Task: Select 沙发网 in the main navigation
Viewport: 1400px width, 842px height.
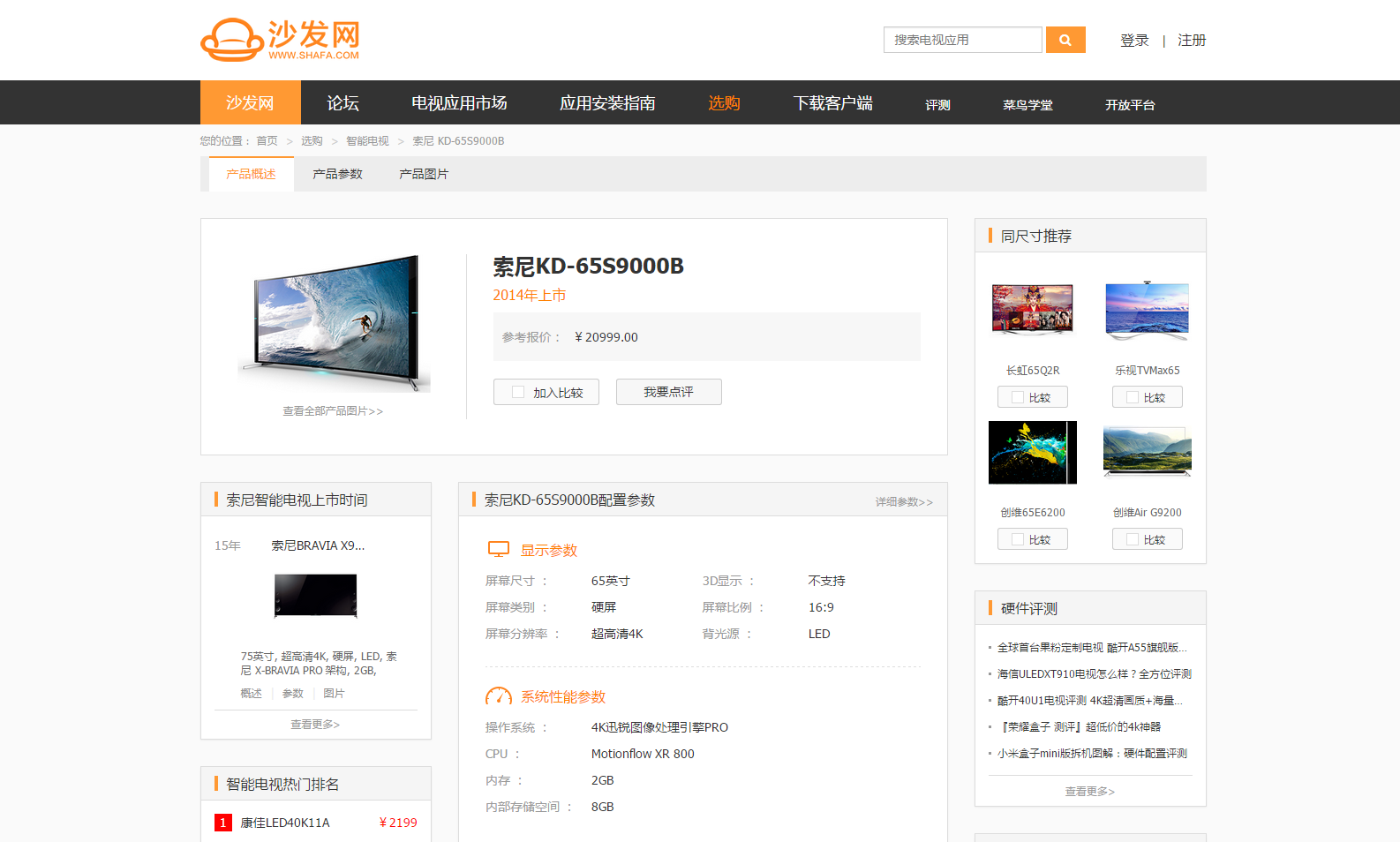Action: [x=251, y=102]
